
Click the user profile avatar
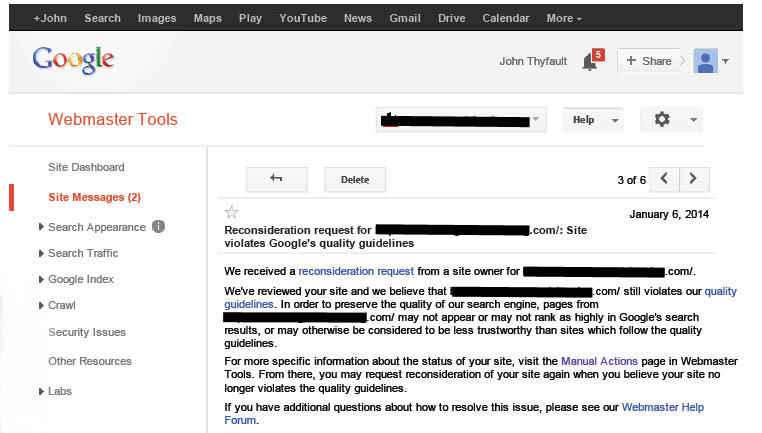coord(706,61)
